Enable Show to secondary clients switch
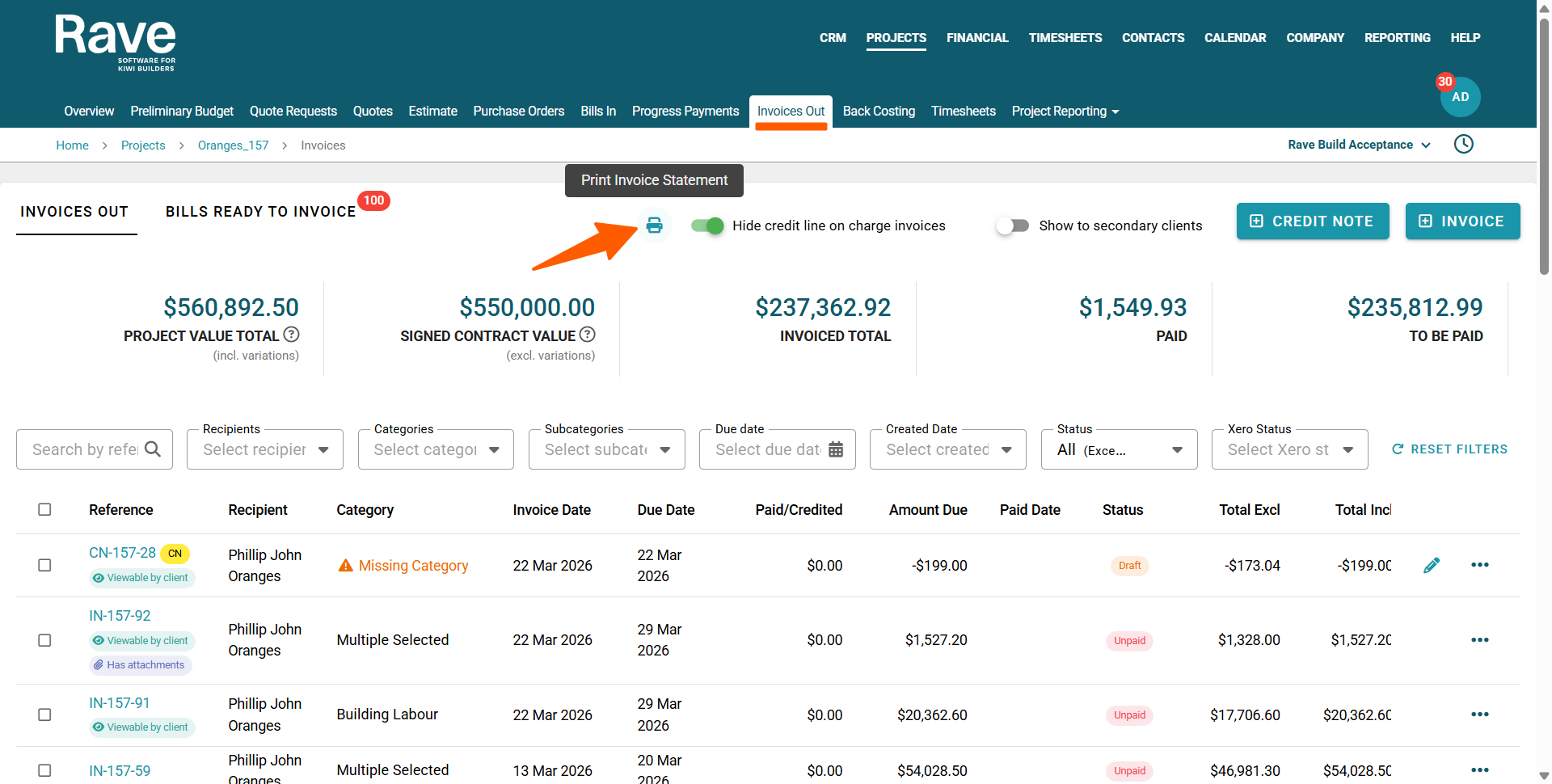Viewport: 1552px width, 784px height. [x=1012, y=226]
